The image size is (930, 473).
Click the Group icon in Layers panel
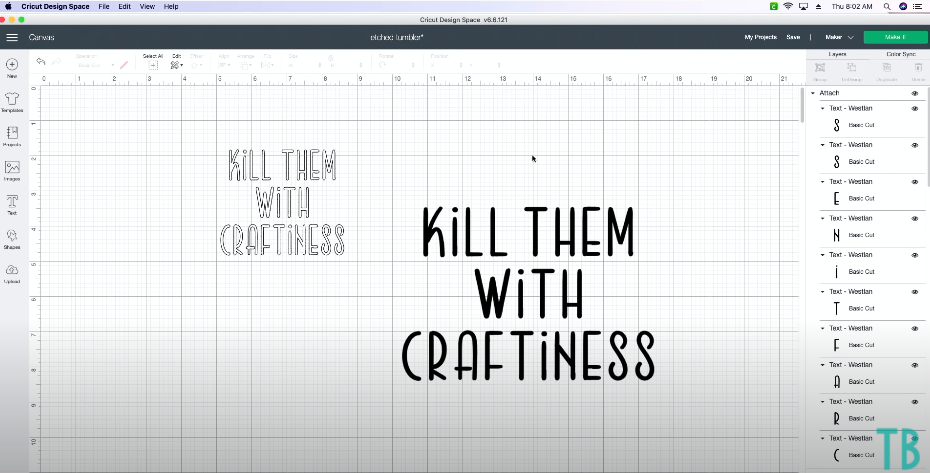point(820,68)
